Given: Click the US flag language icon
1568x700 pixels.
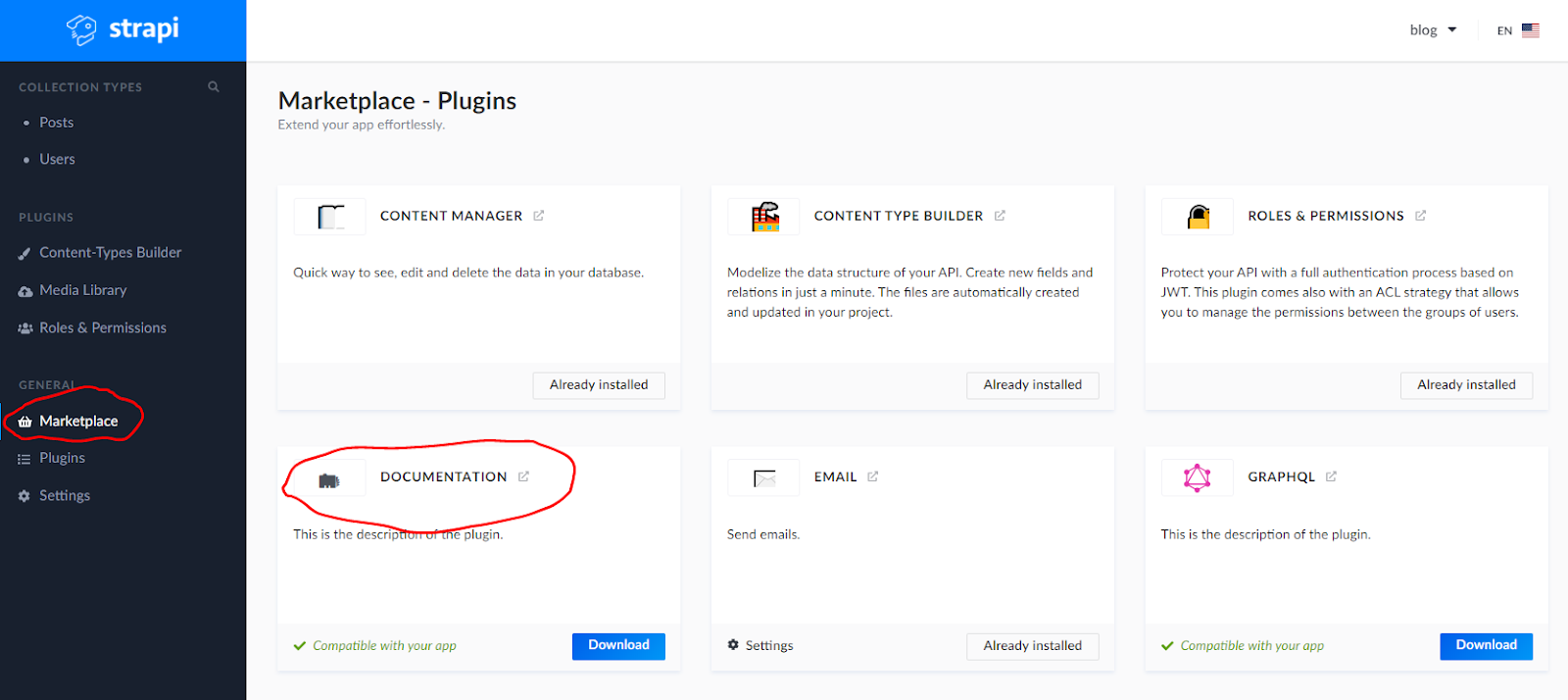Looking at the screenshot, I should pyautogui.click(x=1531, y=30).
